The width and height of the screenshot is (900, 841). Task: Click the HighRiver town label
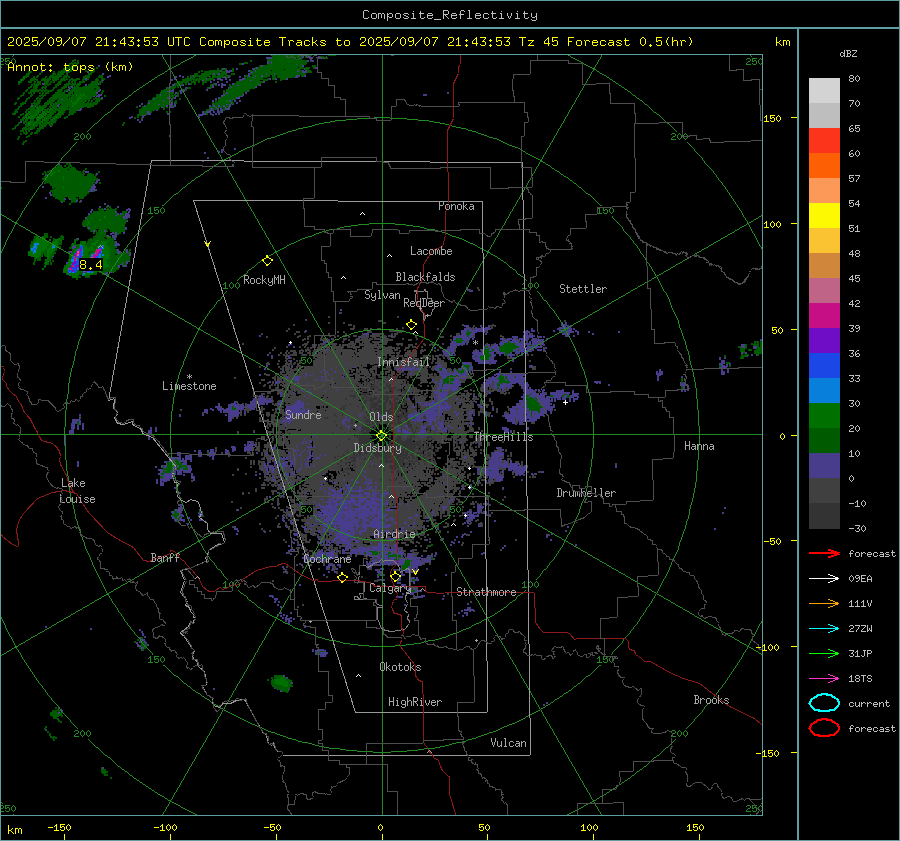[415, 702]
